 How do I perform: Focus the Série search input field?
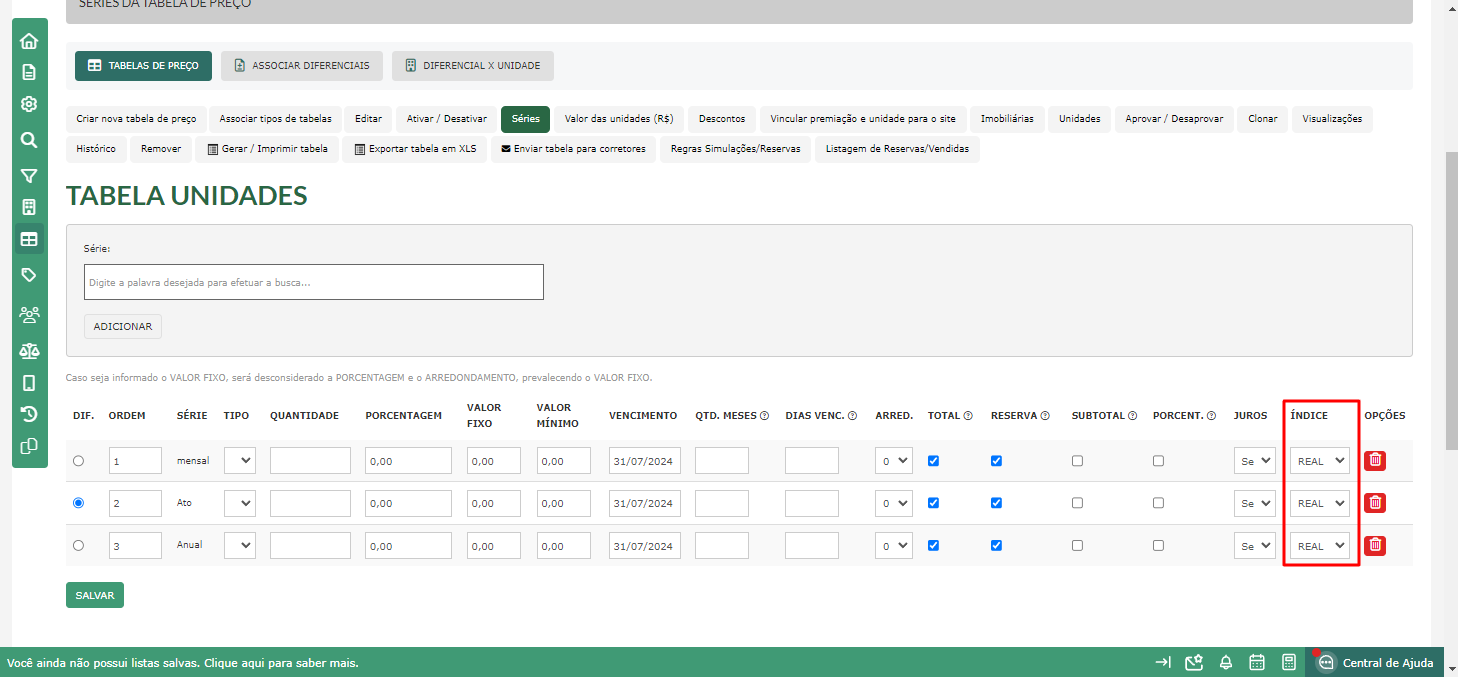tap(314, 282)
